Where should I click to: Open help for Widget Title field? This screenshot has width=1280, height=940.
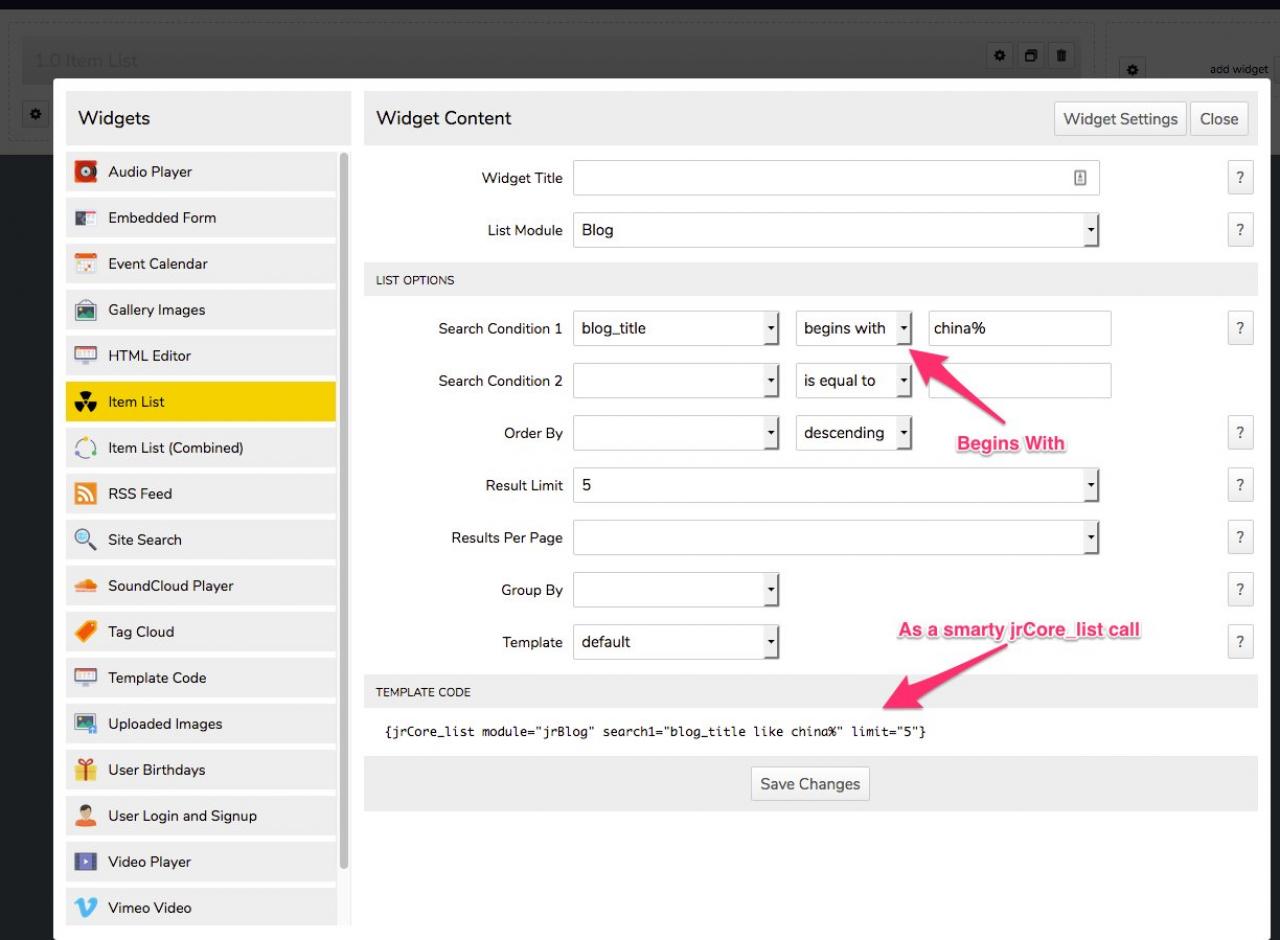[x=1239, y=178]
